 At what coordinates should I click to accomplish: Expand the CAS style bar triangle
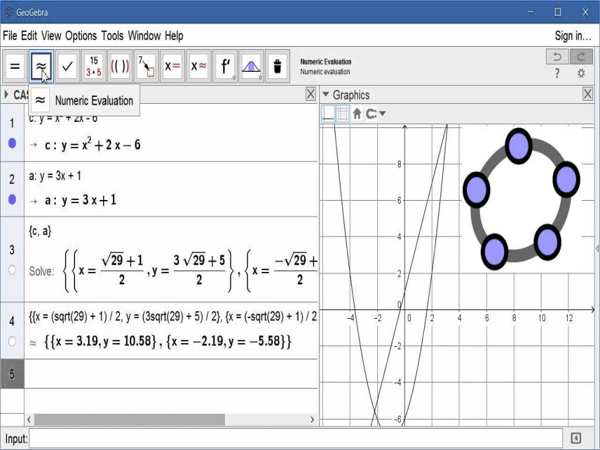(6, 94)
